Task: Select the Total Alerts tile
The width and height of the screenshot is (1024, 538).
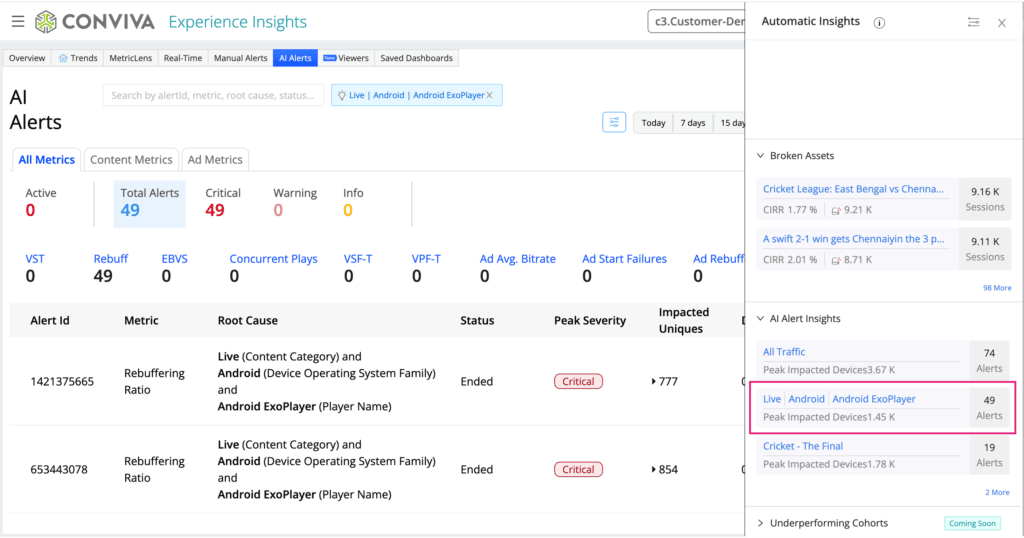Action: tap(150, 204)
